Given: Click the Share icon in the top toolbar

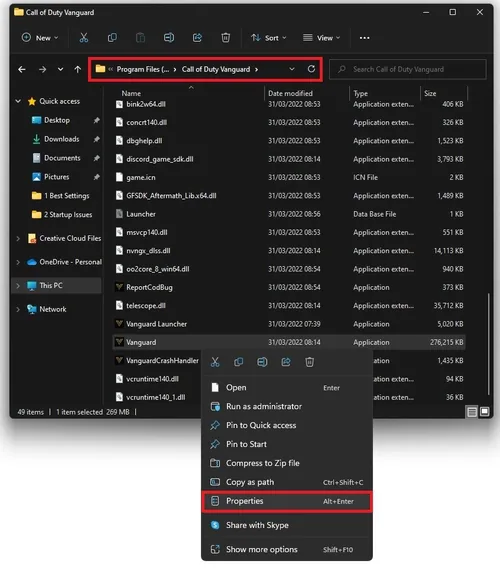Looking at the screenshot, I should [197, 38].
